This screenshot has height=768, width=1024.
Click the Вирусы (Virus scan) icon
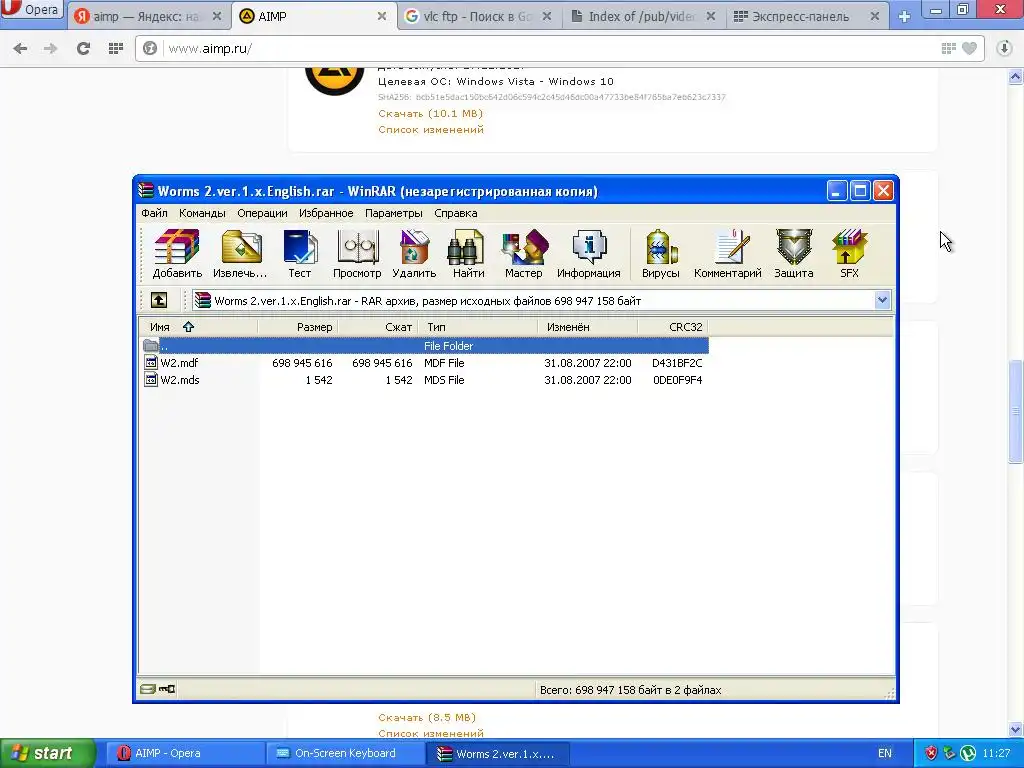point(661,254)
